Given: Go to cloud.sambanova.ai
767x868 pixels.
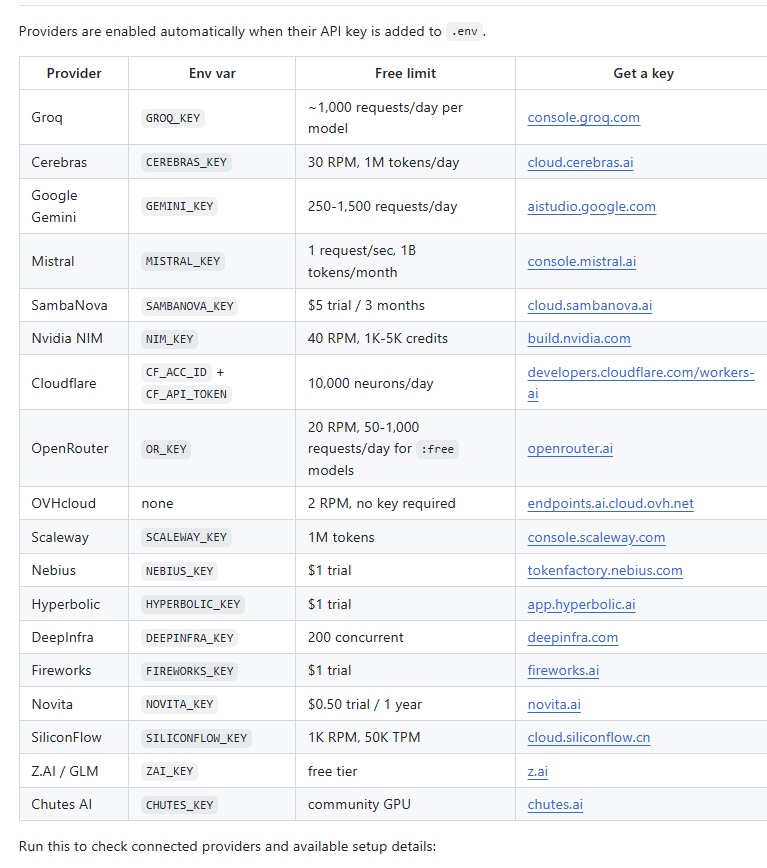Looking at the screenshot, I should [x=589, y=306].
